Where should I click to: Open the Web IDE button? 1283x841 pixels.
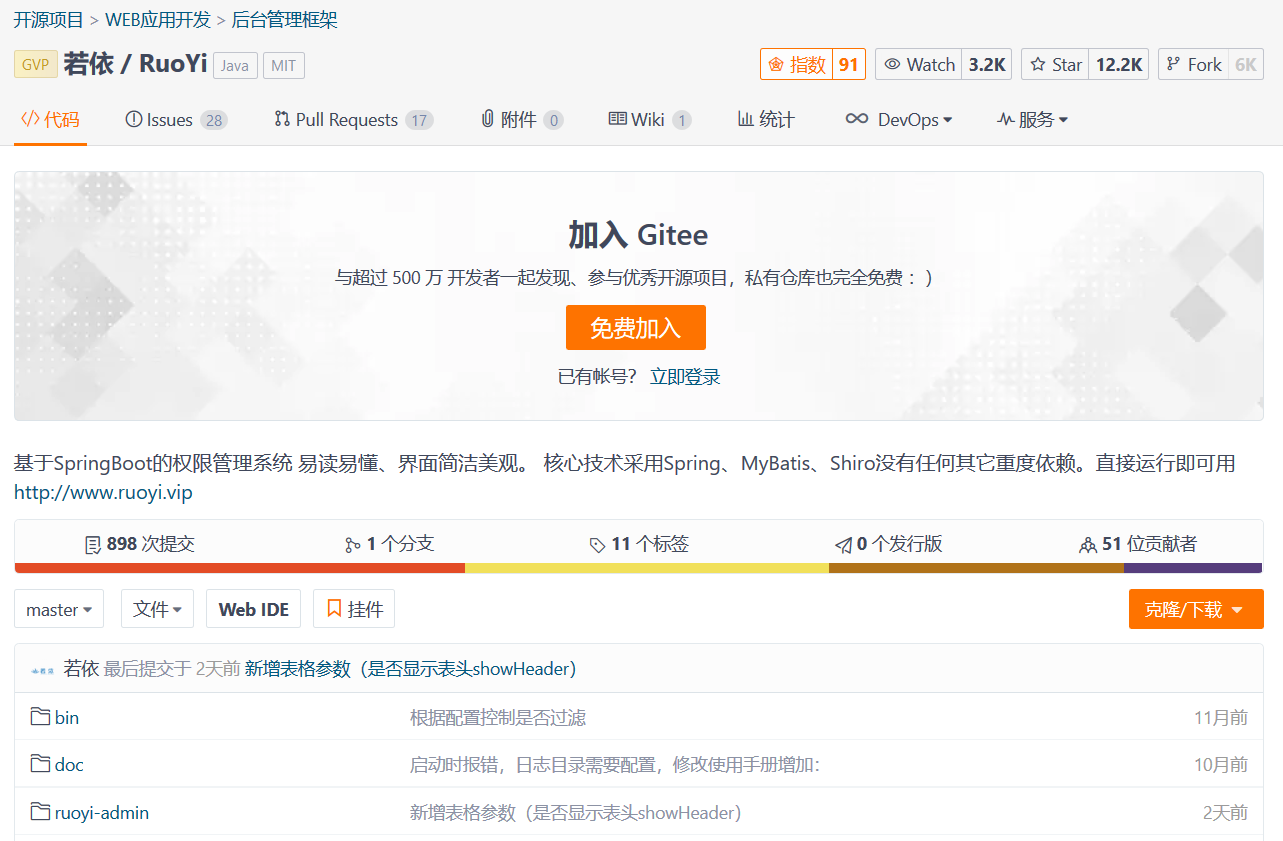(x=254, y=609)
